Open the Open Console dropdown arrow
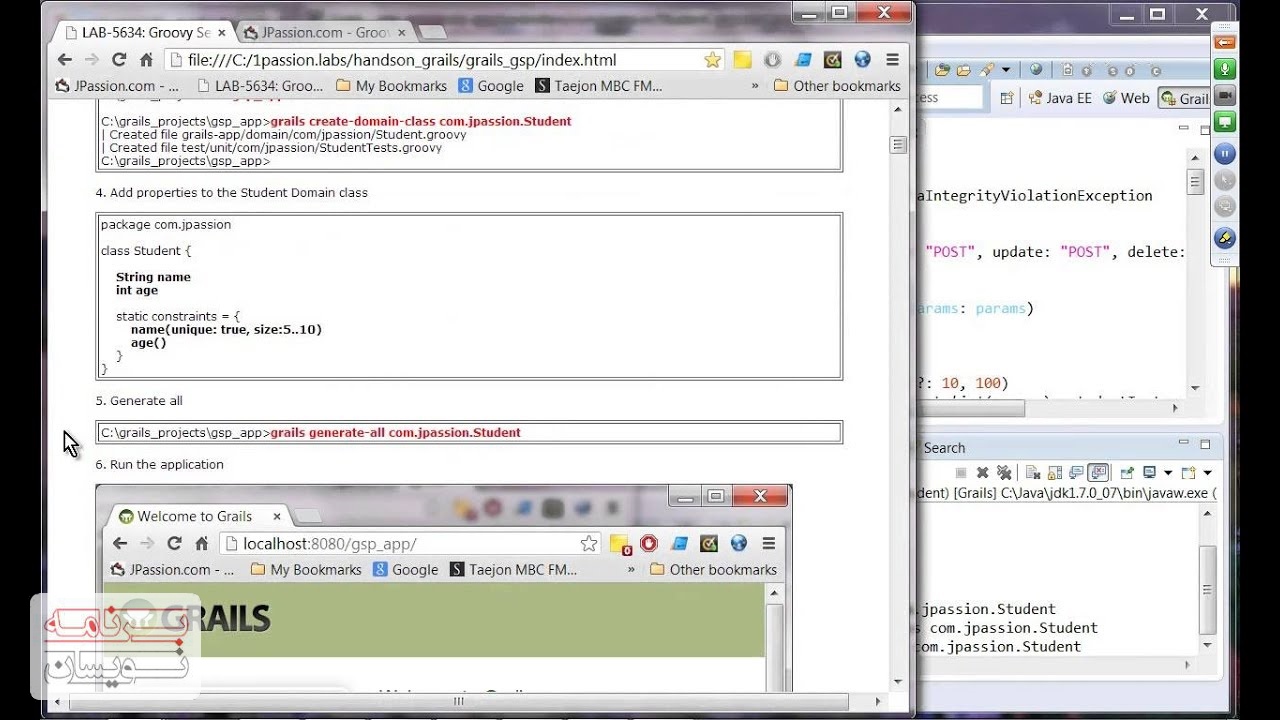This screenshot has width=1280, height=720. point(1207,473)
